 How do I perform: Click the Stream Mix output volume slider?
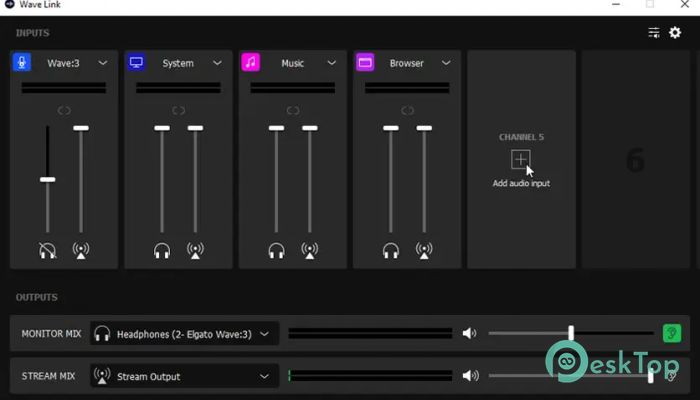point(571,375)
